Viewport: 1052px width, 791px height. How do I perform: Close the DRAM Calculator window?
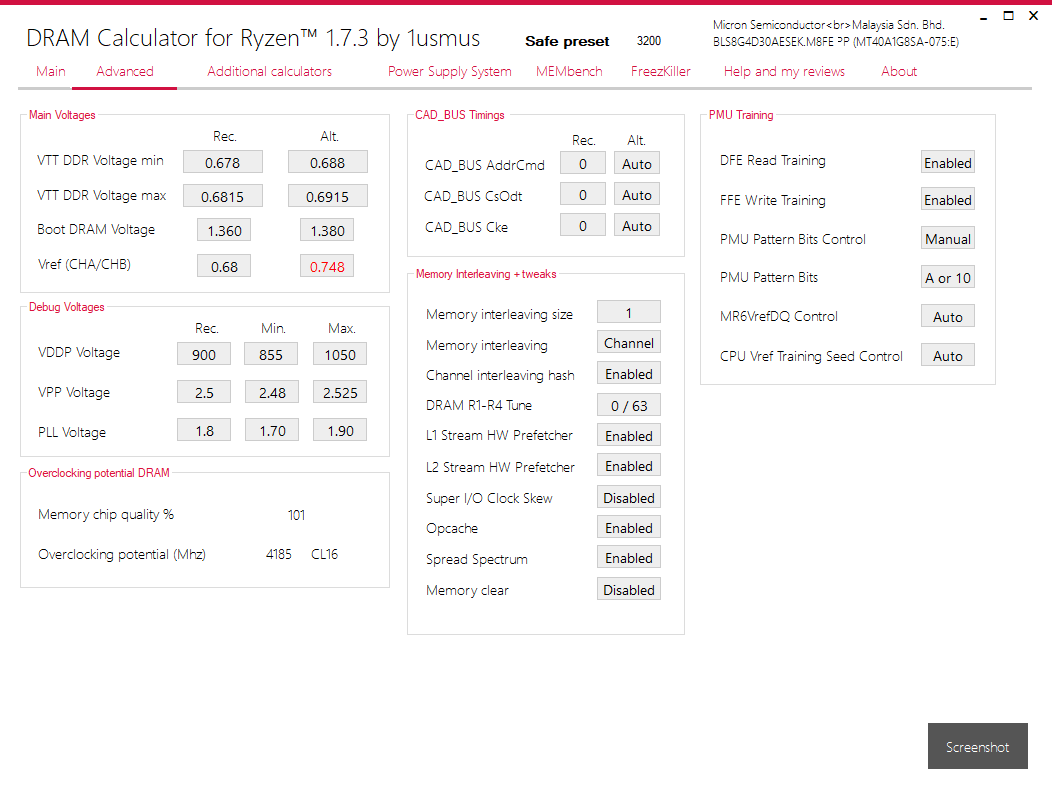1033,15
